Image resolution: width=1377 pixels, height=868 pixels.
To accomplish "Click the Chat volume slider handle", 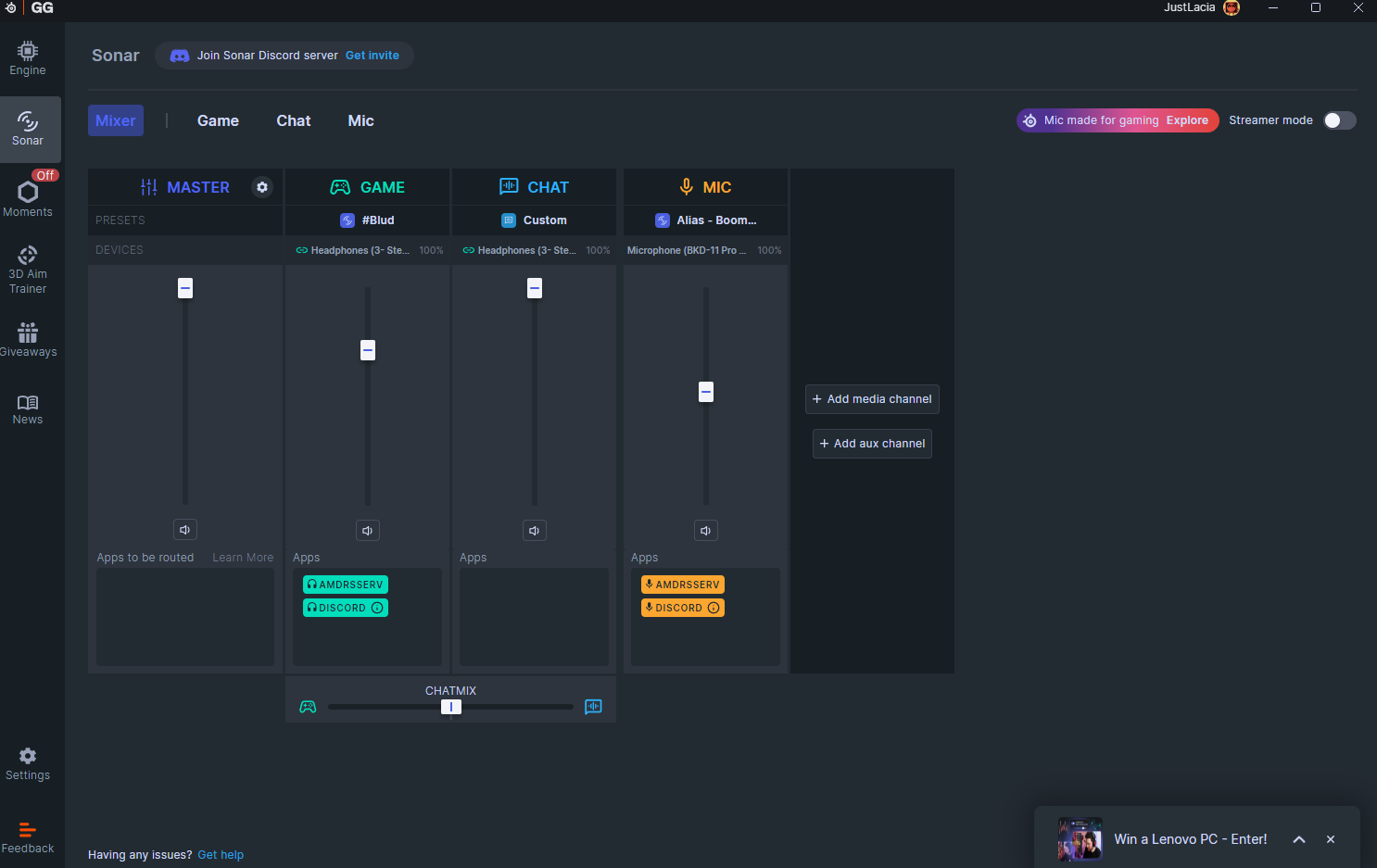I will click(535, 288).
